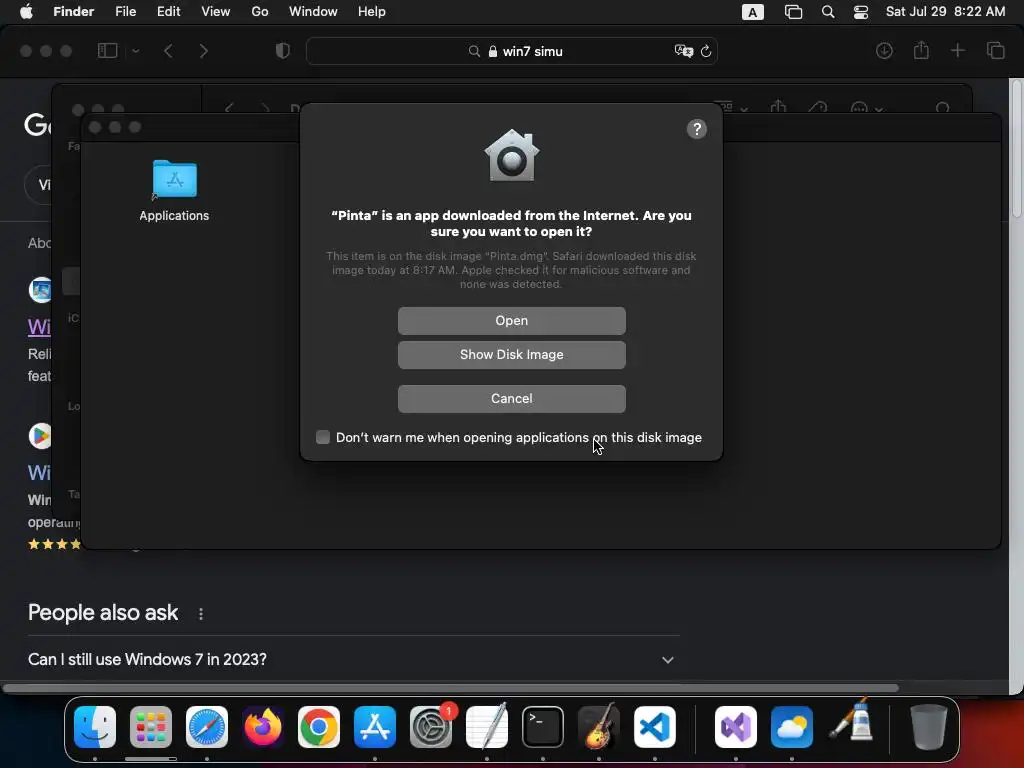Open Stage Manager from the menu bar icon
This screenshot has width=1024, height=768.
click(793, 12)
